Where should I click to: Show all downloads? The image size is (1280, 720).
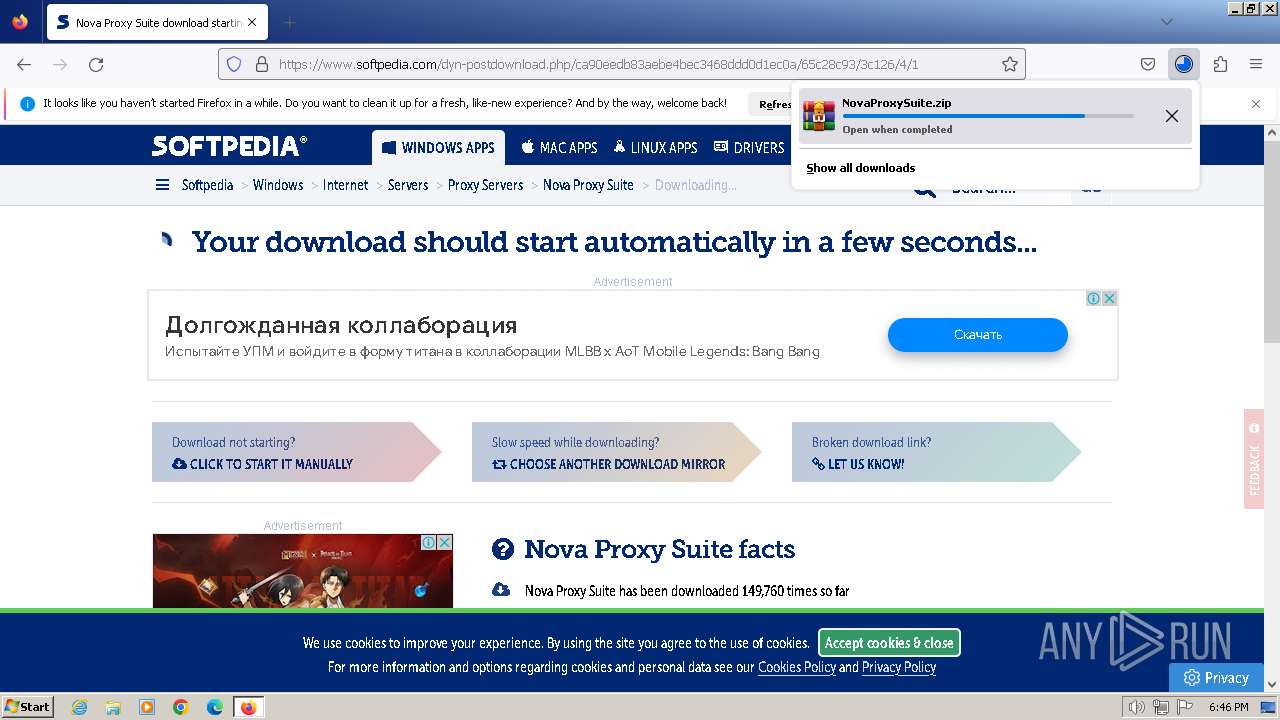[861, 168]
